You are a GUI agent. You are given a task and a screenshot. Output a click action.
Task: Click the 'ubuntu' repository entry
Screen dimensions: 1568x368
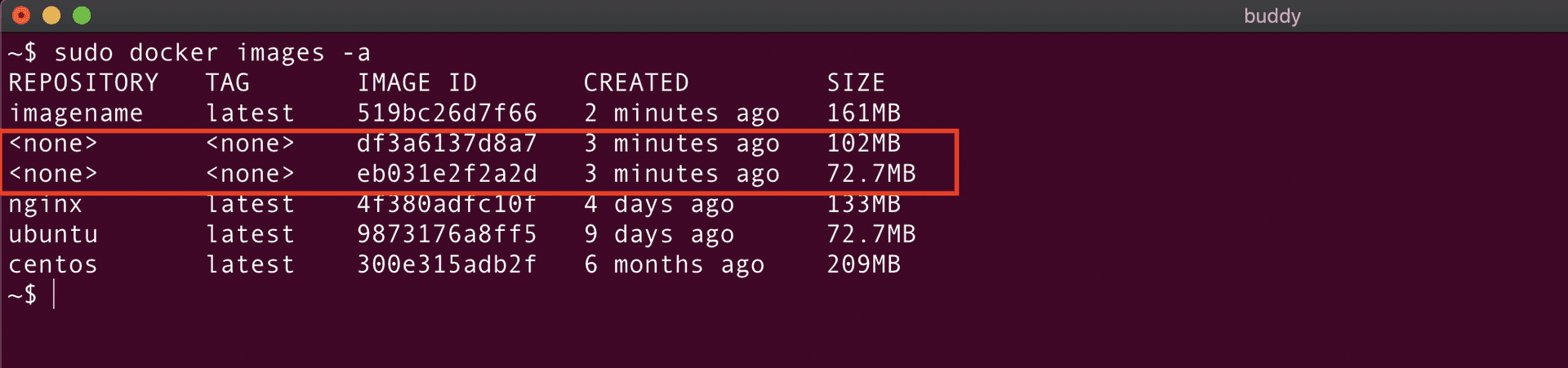pyautogui.click(x=53, y=235)
